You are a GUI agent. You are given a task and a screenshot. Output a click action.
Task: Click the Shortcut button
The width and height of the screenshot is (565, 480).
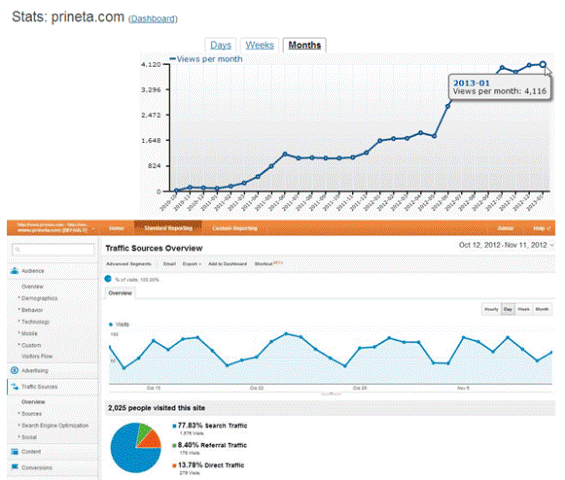coord(268,264)
